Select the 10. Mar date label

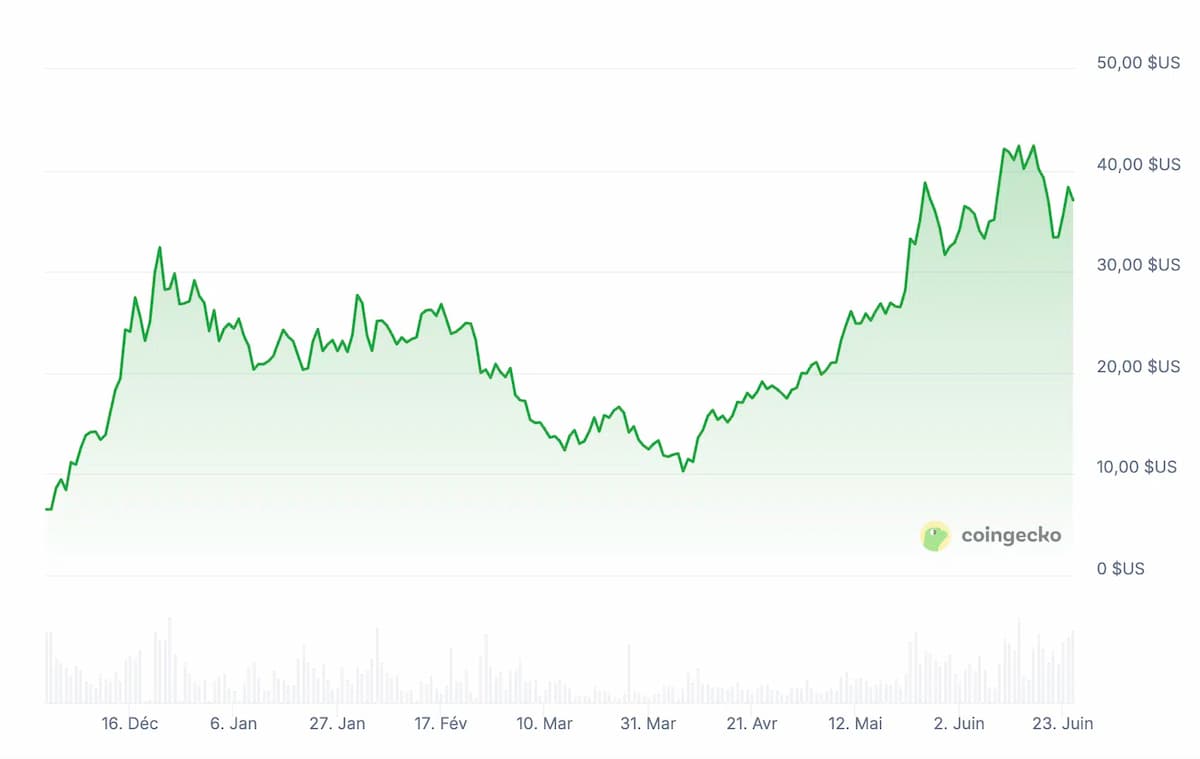544,724
